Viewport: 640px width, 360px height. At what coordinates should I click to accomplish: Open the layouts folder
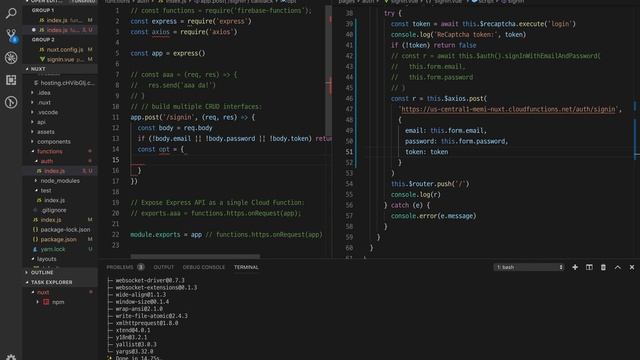47,259
